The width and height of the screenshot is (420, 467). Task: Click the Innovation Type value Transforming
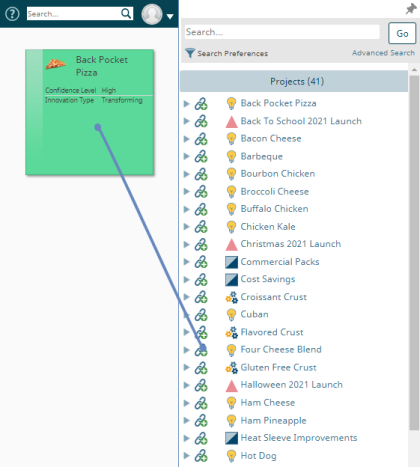click(x=122, y=100)
